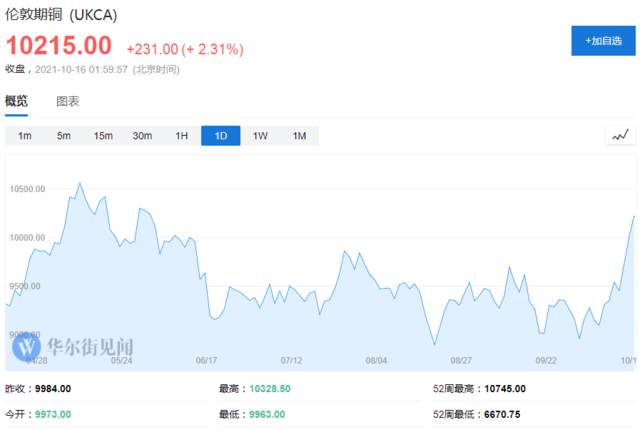Switch to the 图表 tab
Screen dimensions: 640x430
(x=68, y=101)
